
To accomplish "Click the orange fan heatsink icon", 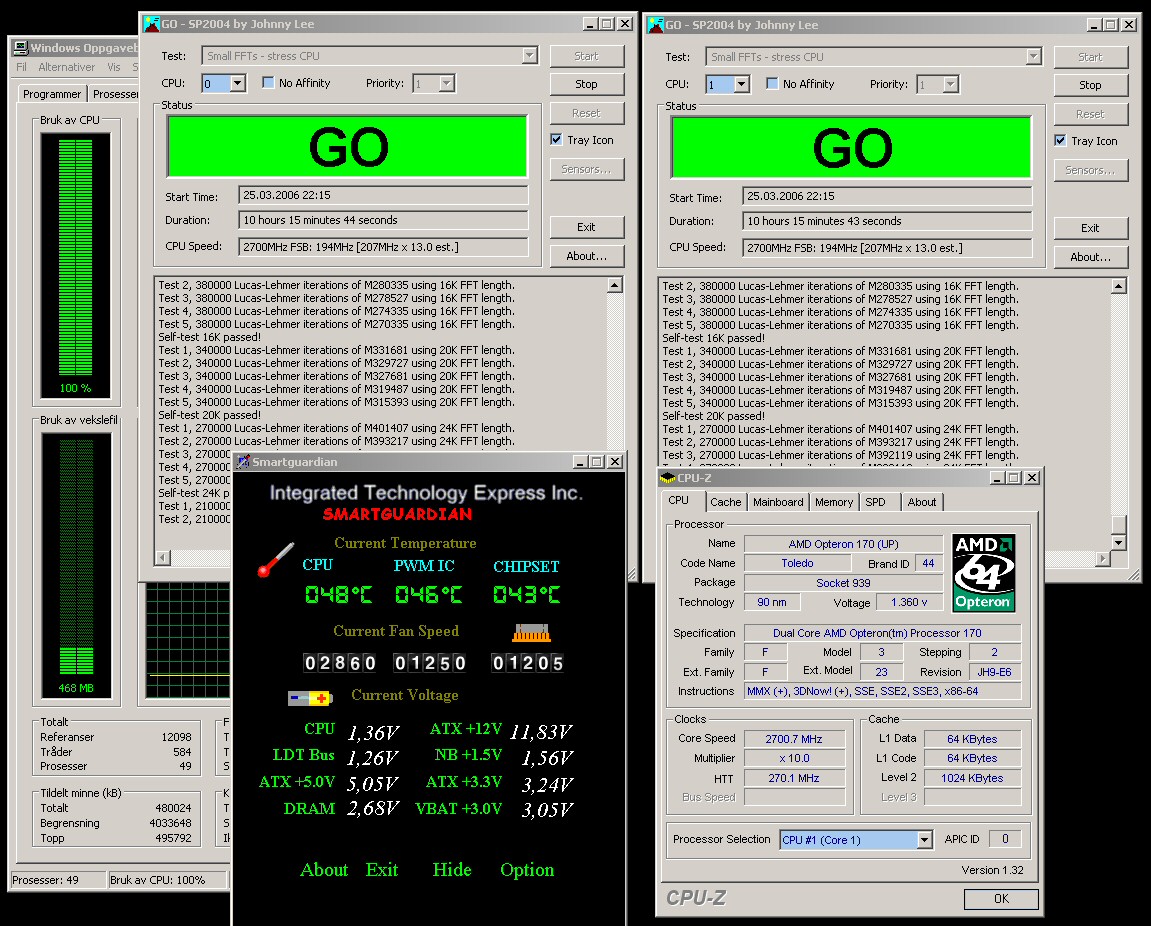I will pos(531,632).
